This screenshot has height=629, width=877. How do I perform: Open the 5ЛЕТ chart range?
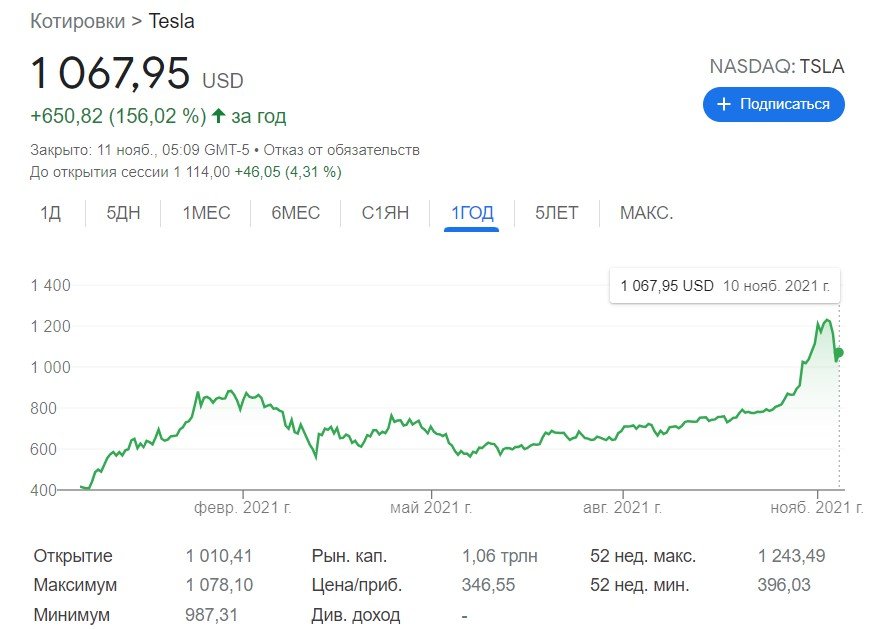click(x=556, y=213)
